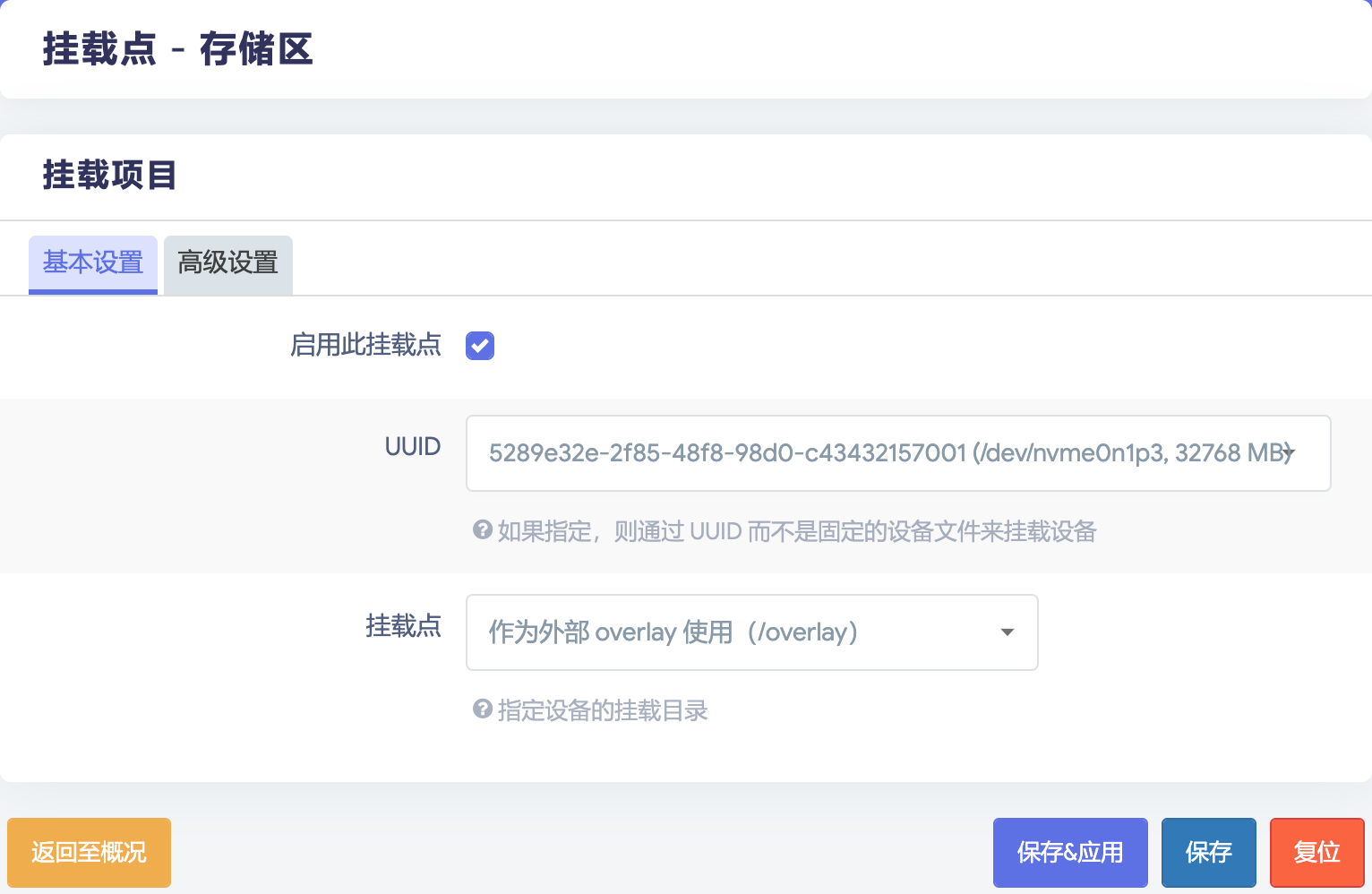Reset the form with 复位 button
The image size is (1372, 894).
[1316, 852]
